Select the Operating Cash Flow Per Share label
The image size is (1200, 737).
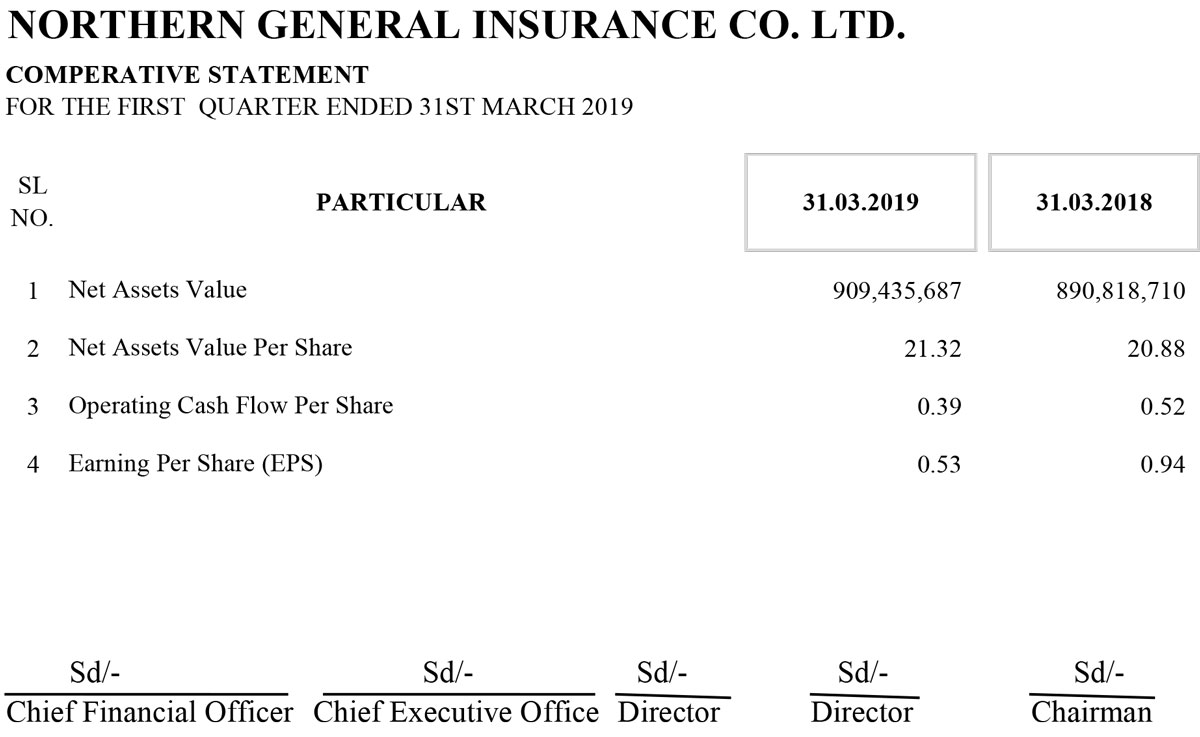tap(230, 406)
